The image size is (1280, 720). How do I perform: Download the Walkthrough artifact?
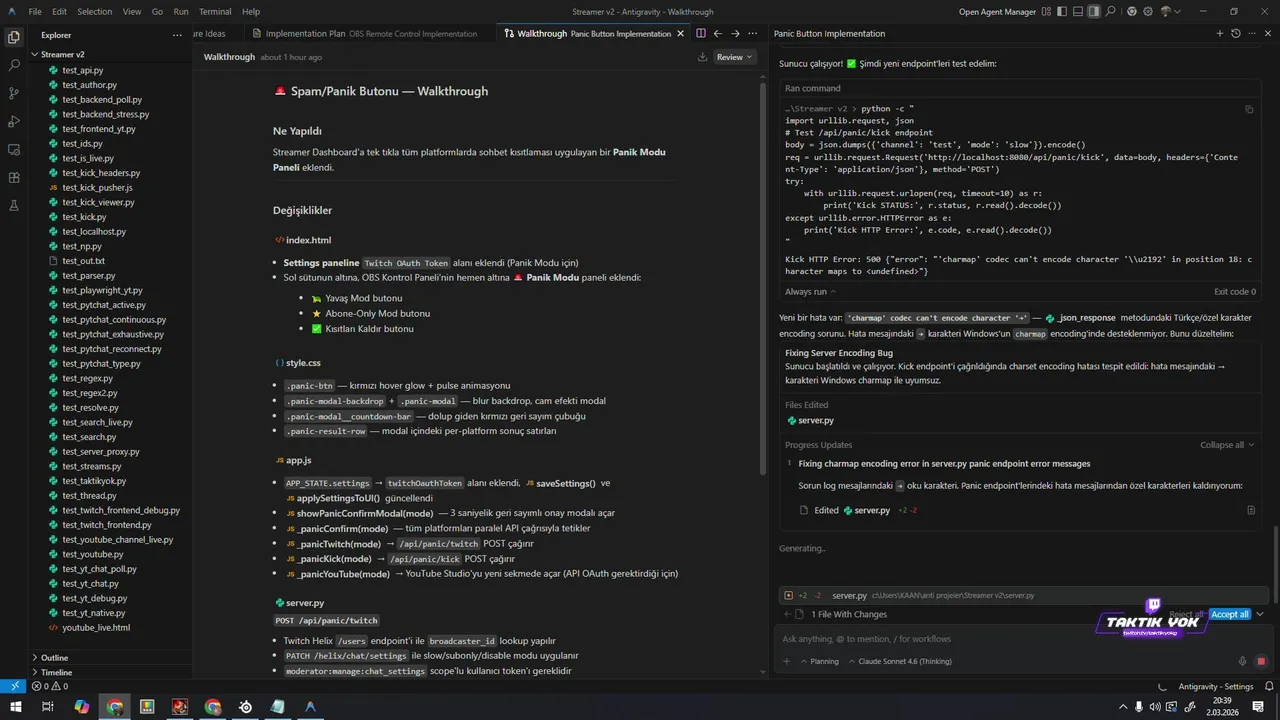pos(703,57)
